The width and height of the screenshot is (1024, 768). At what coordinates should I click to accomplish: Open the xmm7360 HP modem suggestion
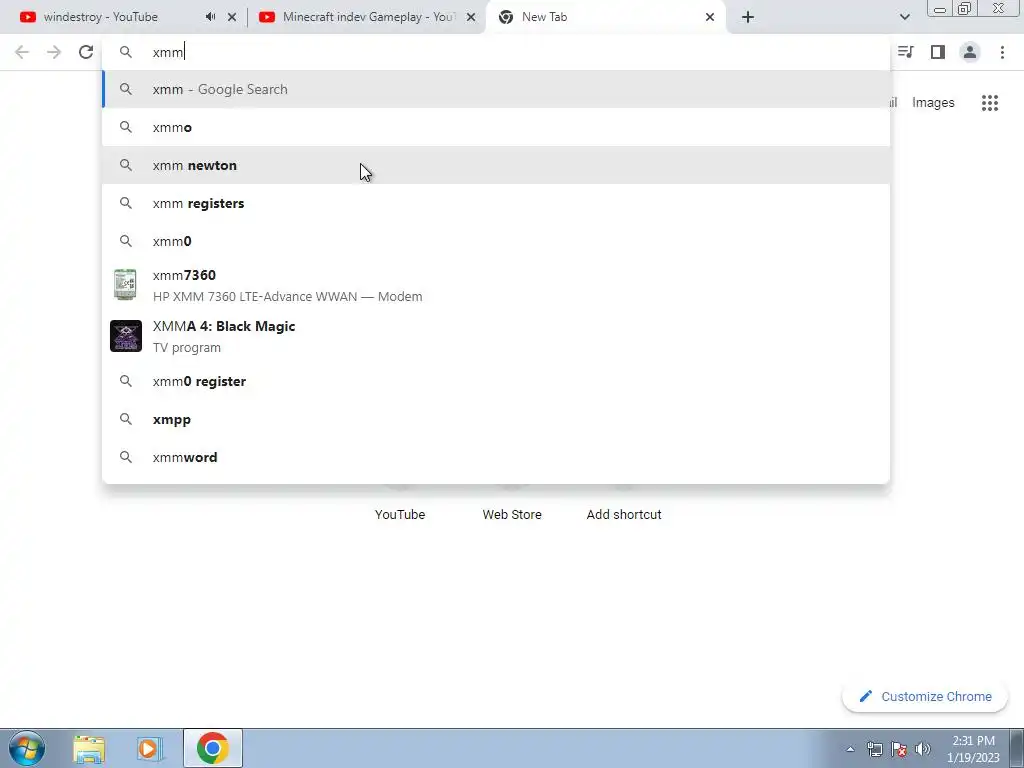496,285
